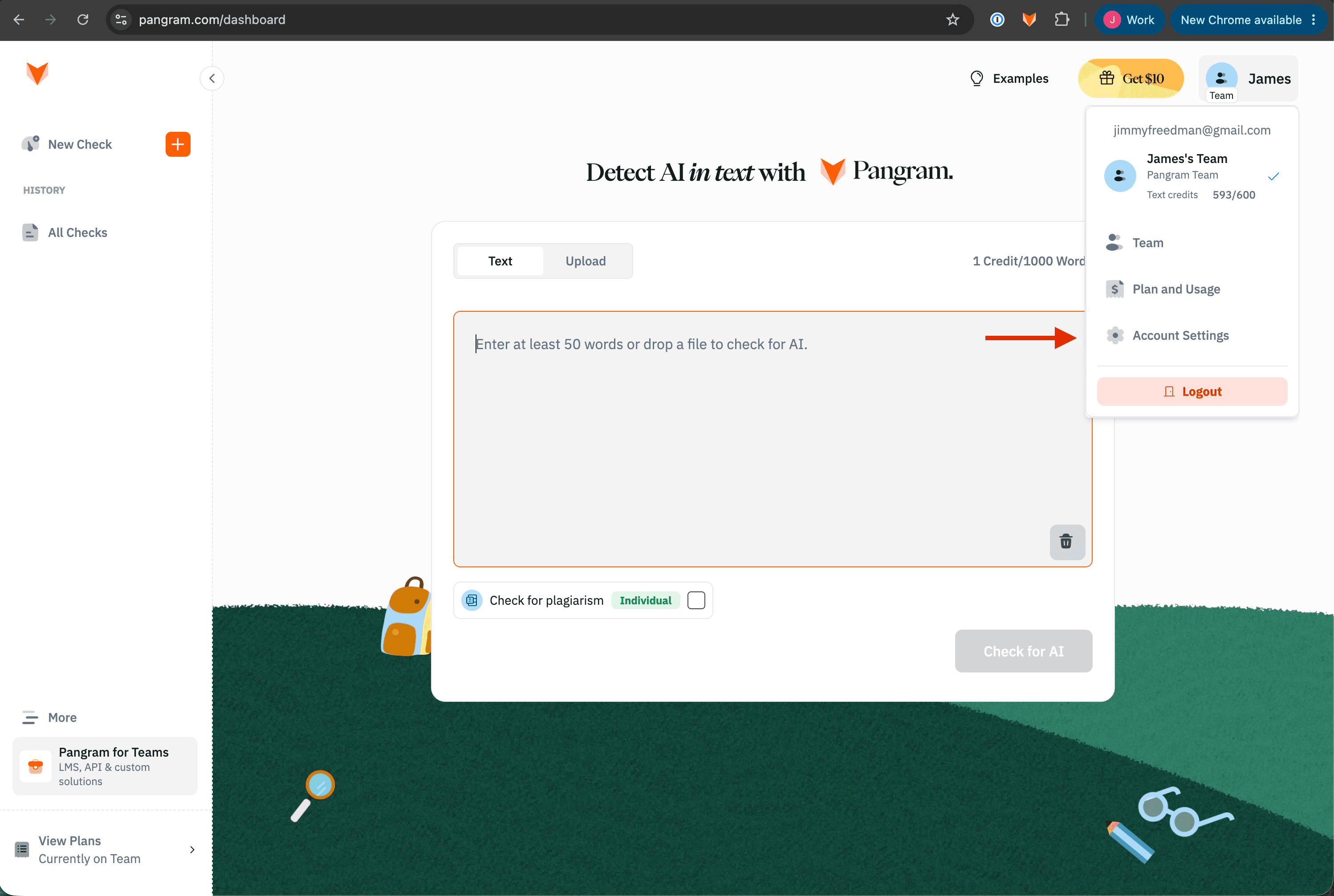Click the James's Team avatar in dropdown
The image size is (1334, 896).
[1120, 176]
